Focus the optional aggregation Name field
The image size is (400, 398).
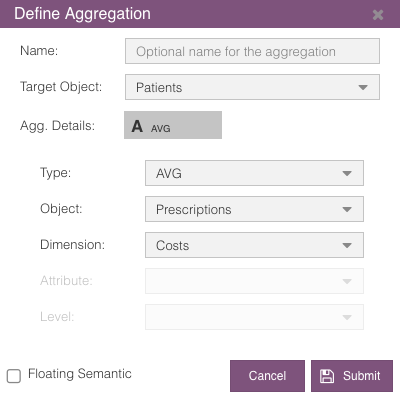252,51
